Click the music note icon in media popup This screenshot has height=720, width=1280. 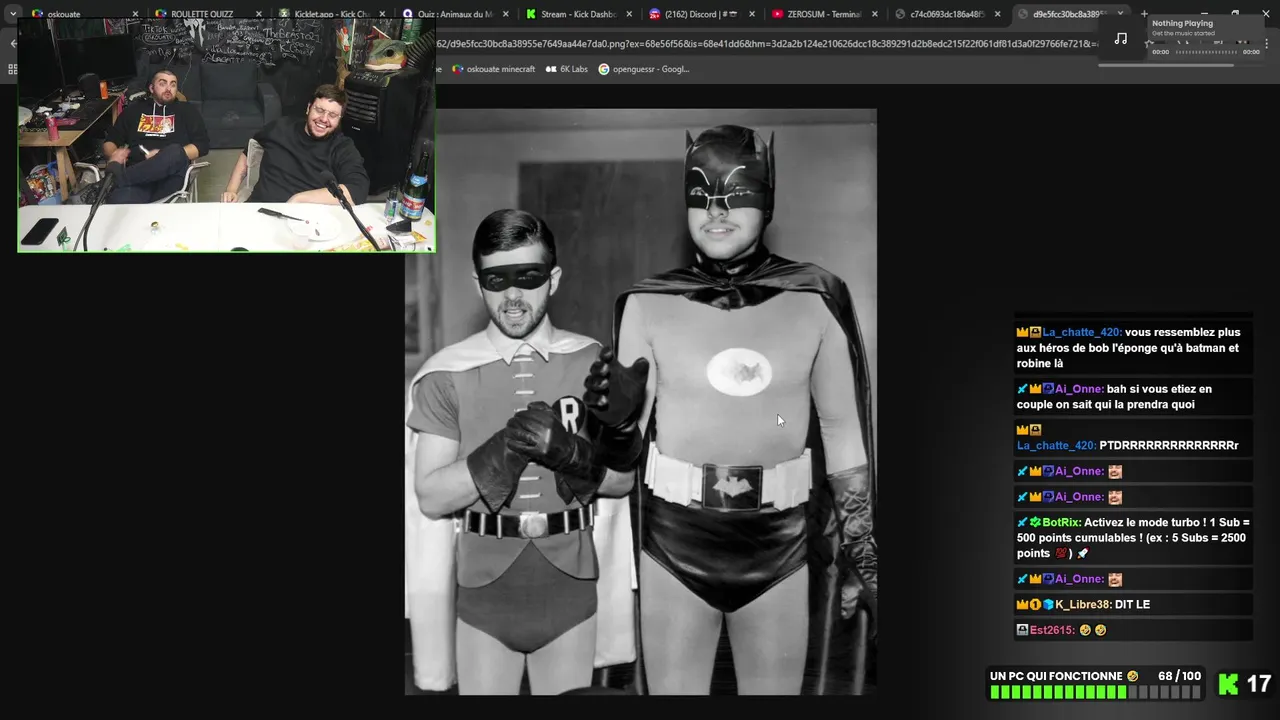1121,38
